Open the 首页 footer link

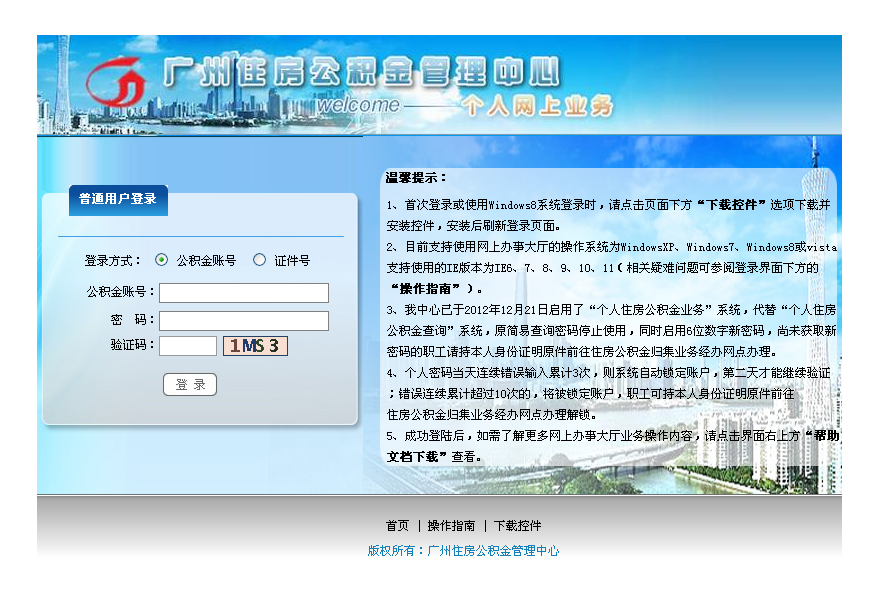[397, 526]
